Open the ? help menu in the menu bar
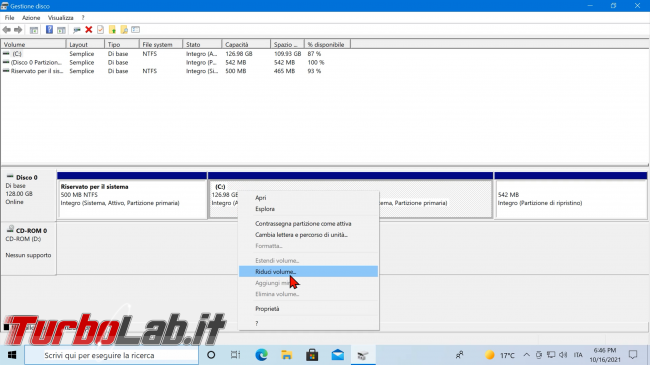Screen dimensions: 650x365 83,18
